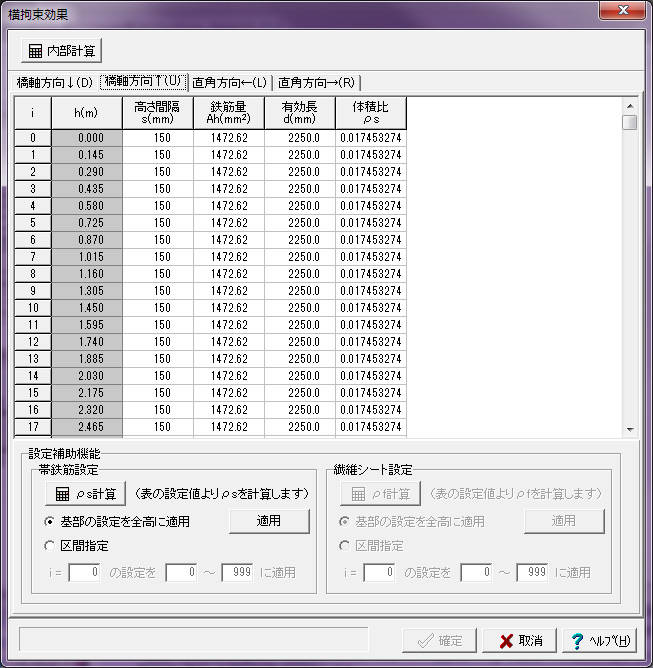Click the status text box at bottom left
653x668 pixels.
pyautogui.click(x=194, y=639)
